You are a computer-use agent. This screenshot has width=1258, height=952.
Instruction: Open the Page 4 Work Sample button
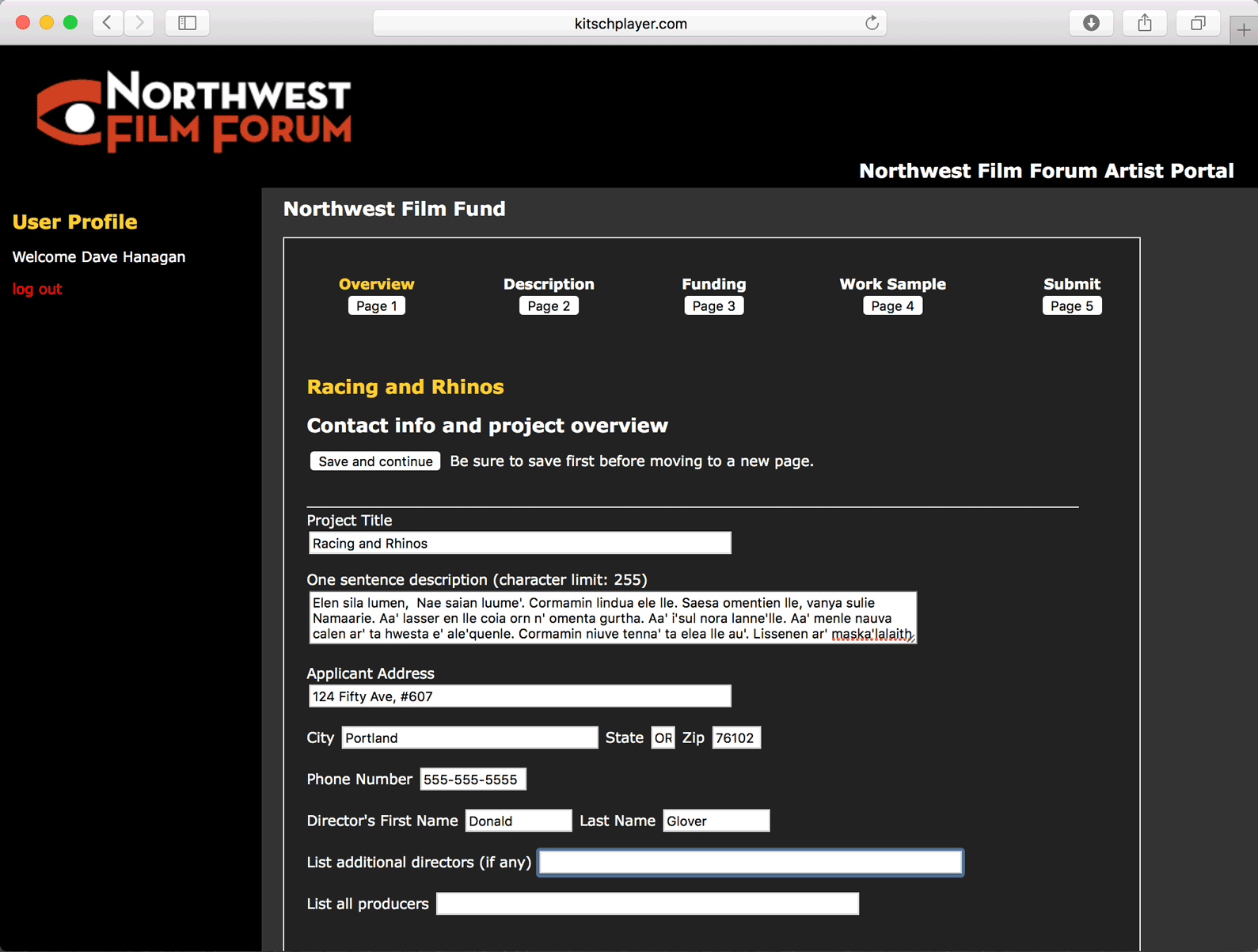click(892, 306)
